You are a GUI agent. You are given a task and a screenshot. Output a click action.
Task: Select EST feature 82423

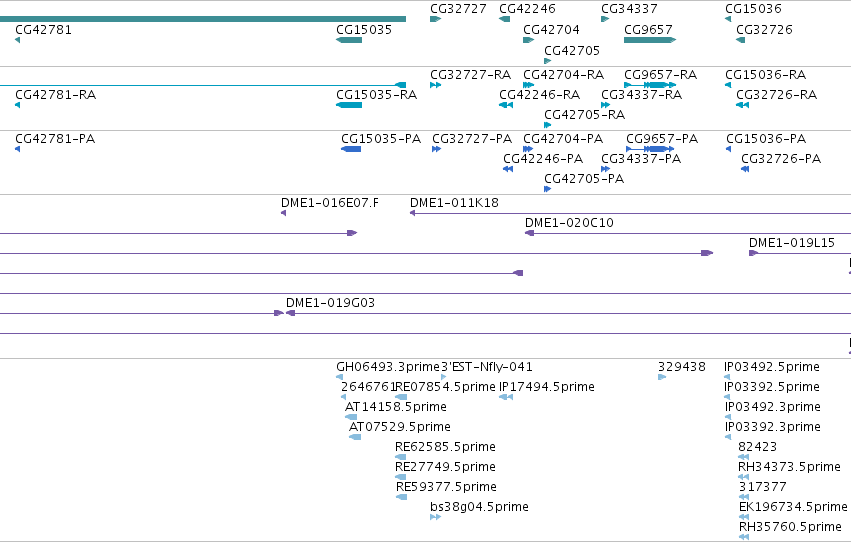pos(758,447)
